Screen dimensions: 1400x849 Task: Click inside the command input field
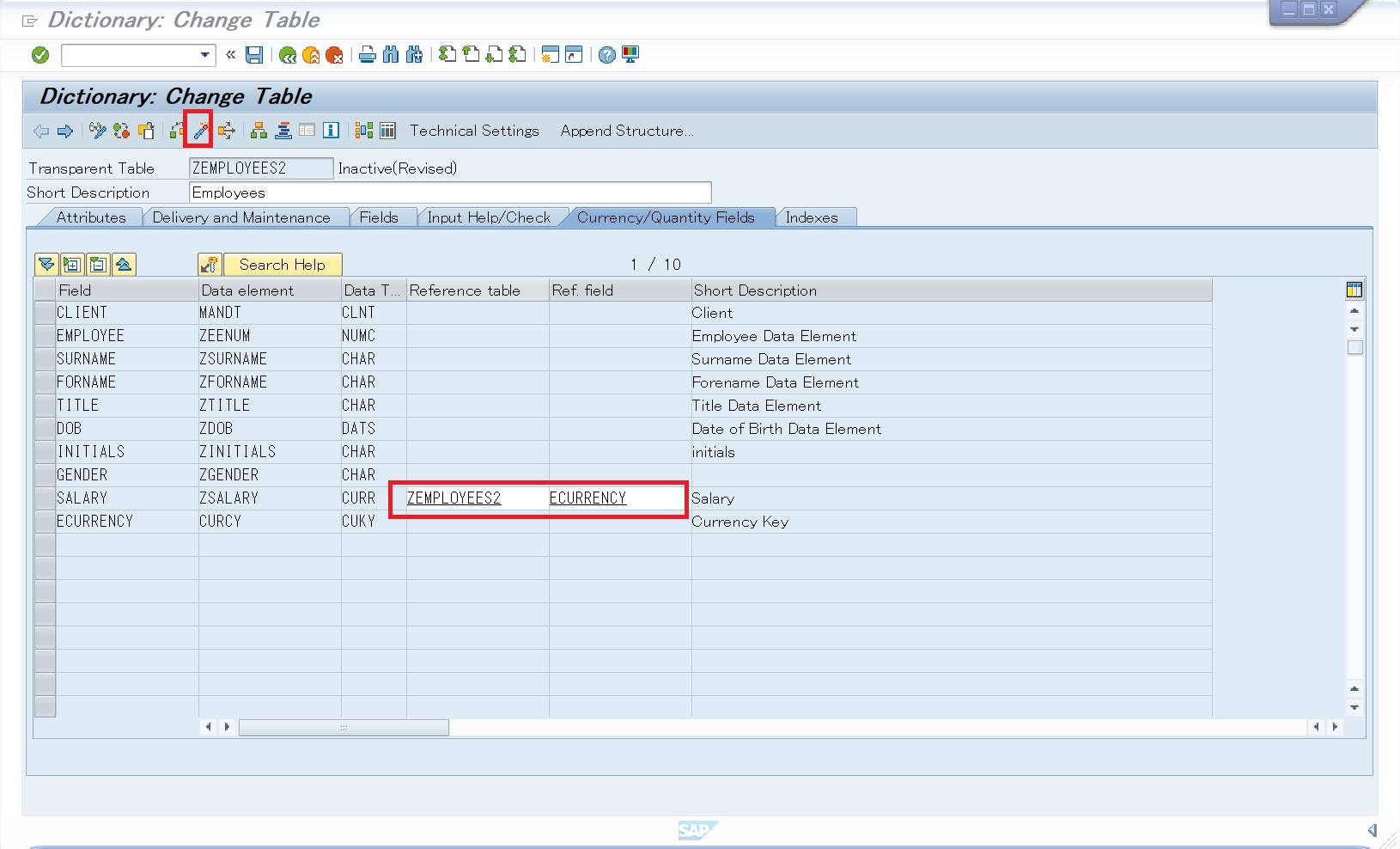click(130, 55)
